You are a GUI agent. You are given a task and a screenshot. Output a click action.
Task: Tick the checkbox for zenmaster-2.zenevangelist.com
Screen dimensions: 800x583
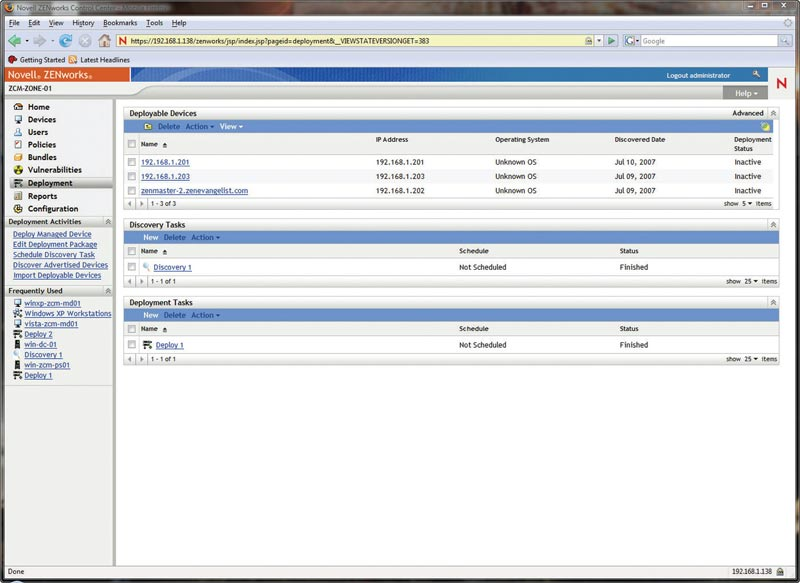132,190
